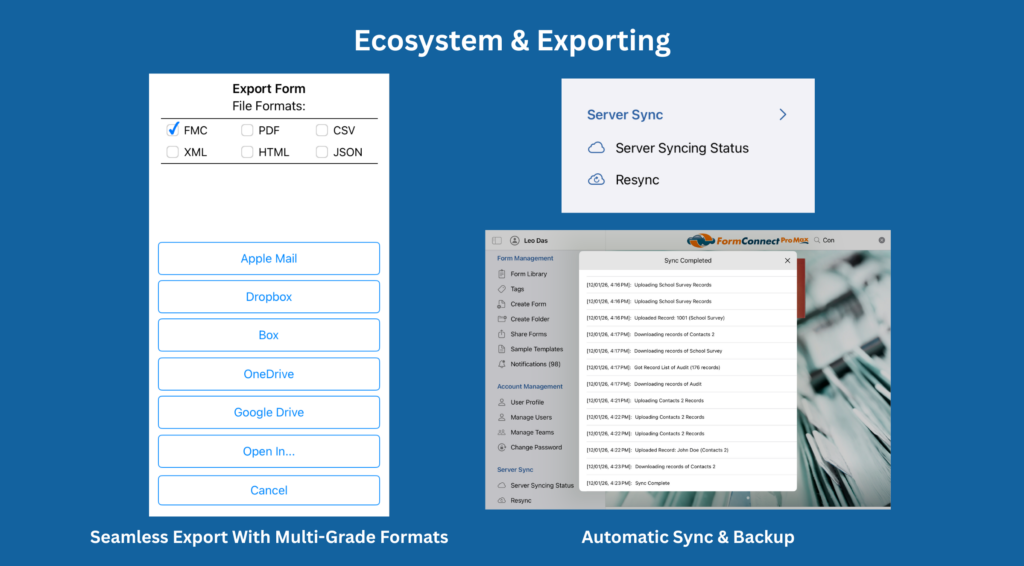Viewport: 1024px width, 566px height.
Task: Open Notifications (98) bell icon
Action: [501, 364]
